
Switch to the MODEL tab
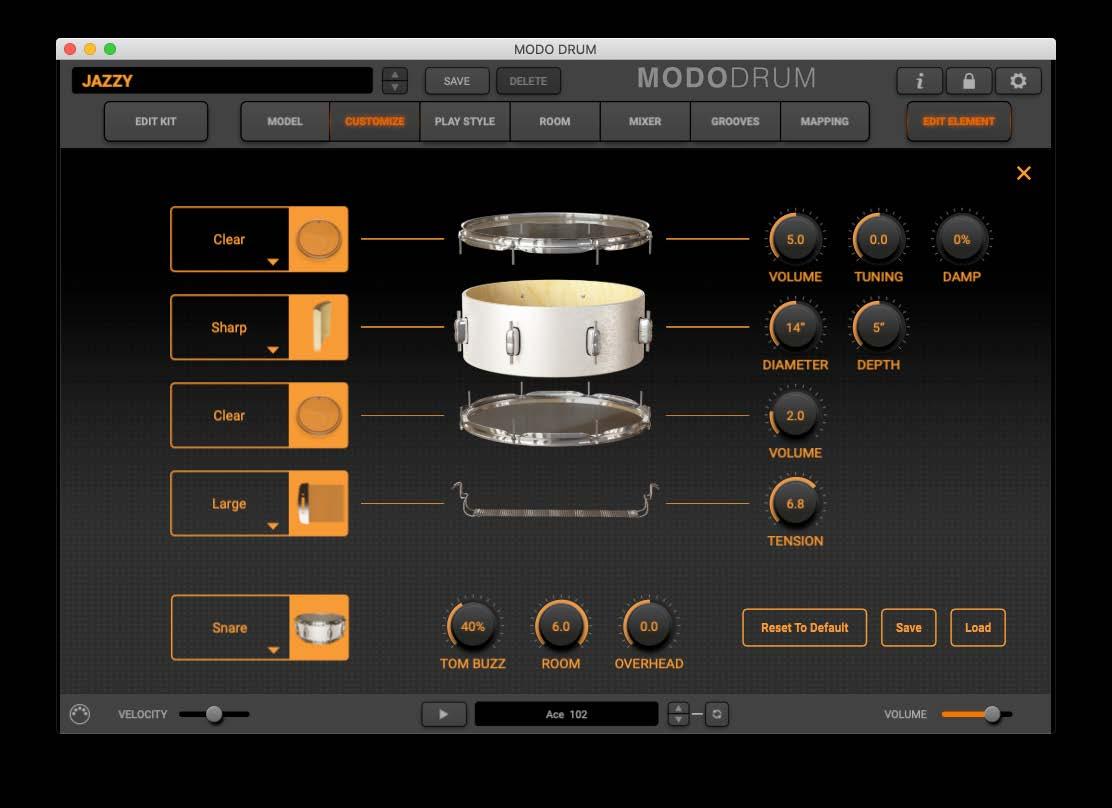[x=285, y=121]
